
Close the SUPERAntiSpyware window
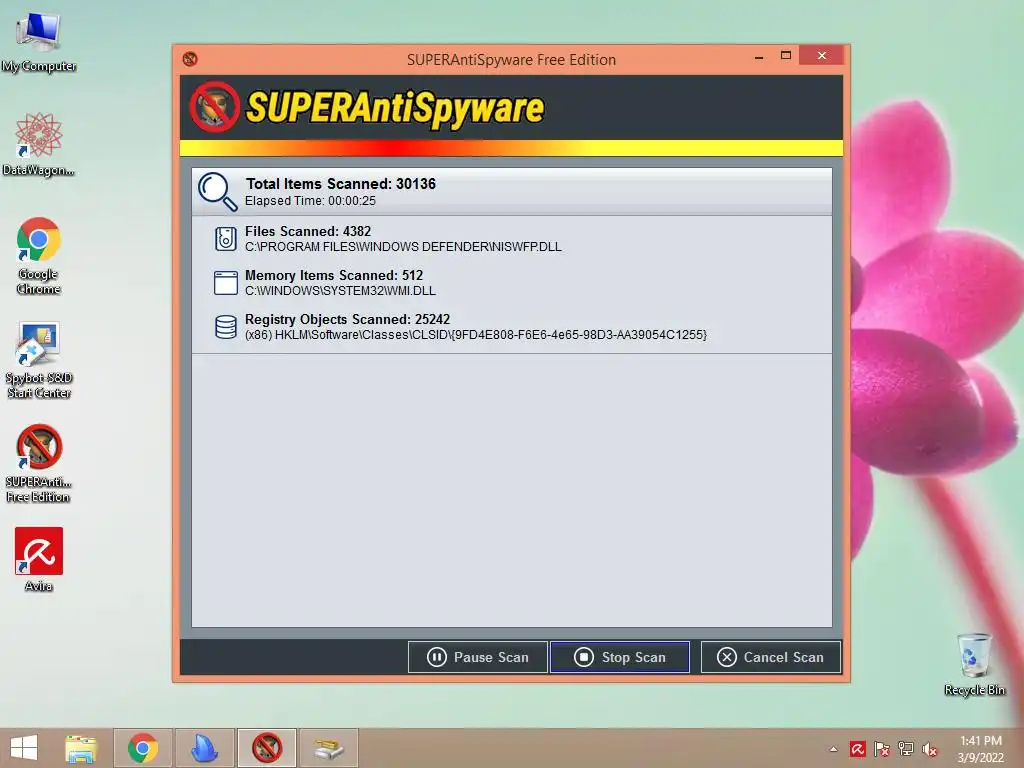(822, 56)
